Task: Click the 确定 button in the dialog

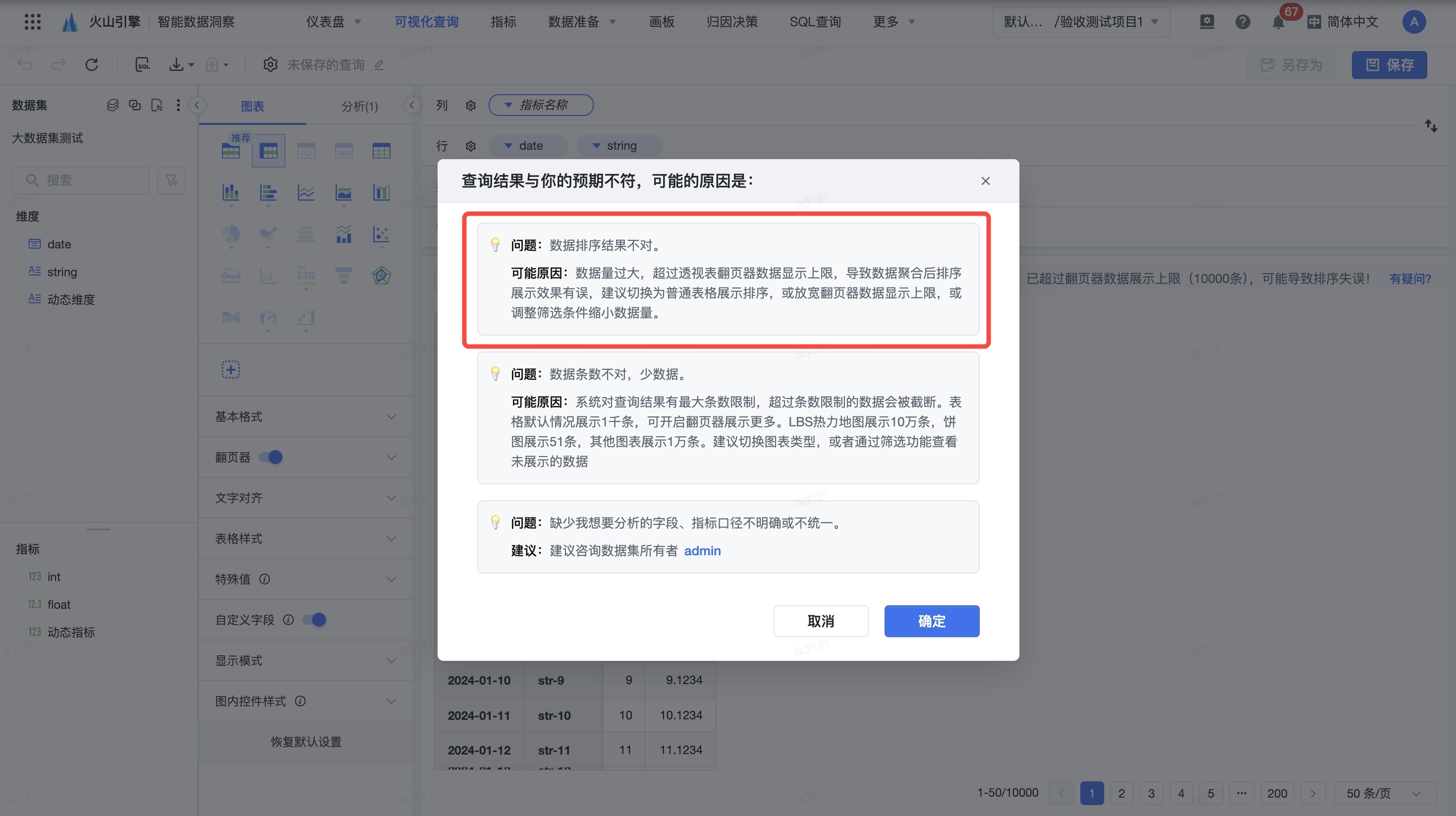Action: [931, 621]
